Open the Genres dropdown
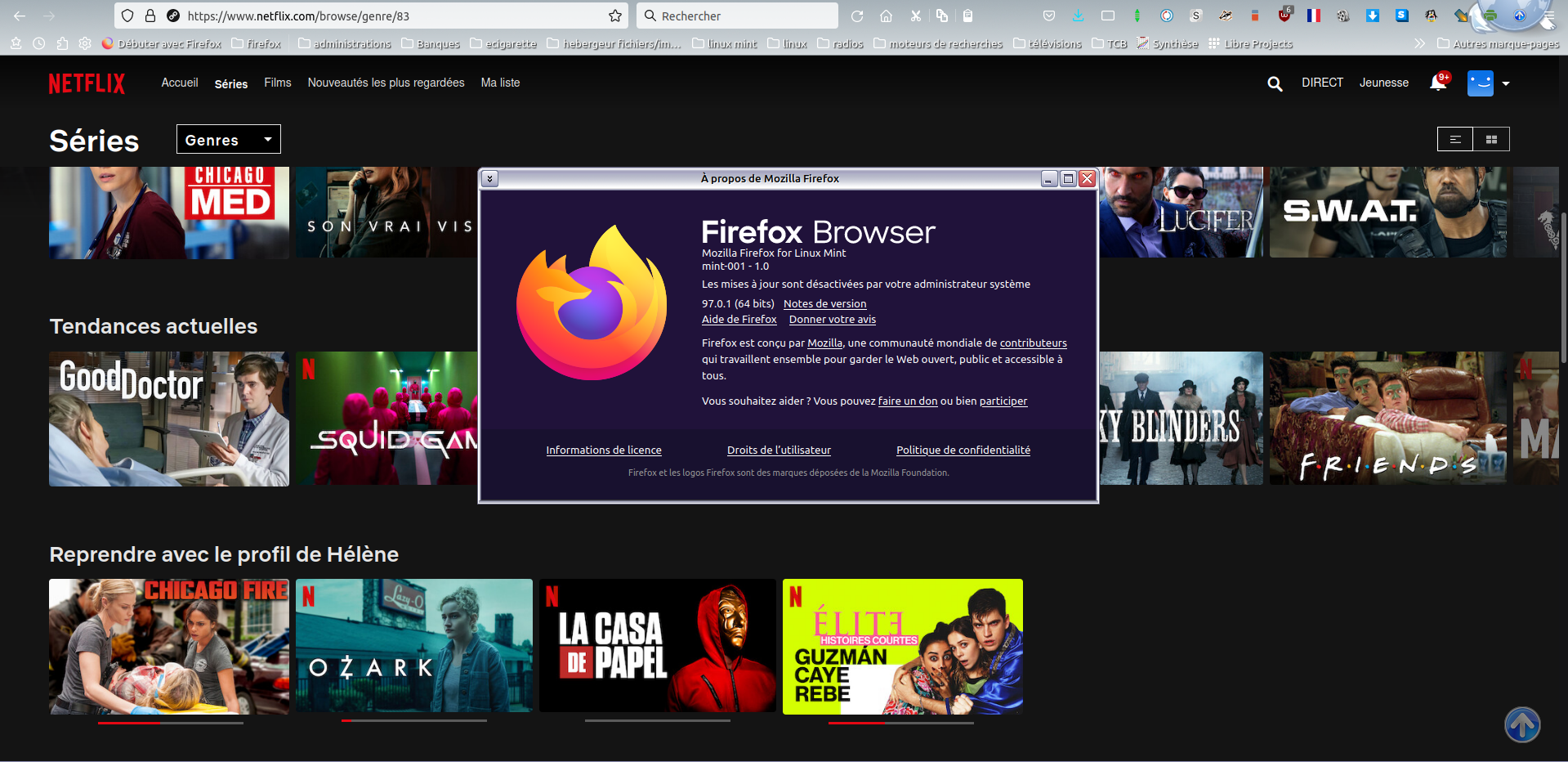1568x762 pixels. (229, 139)
